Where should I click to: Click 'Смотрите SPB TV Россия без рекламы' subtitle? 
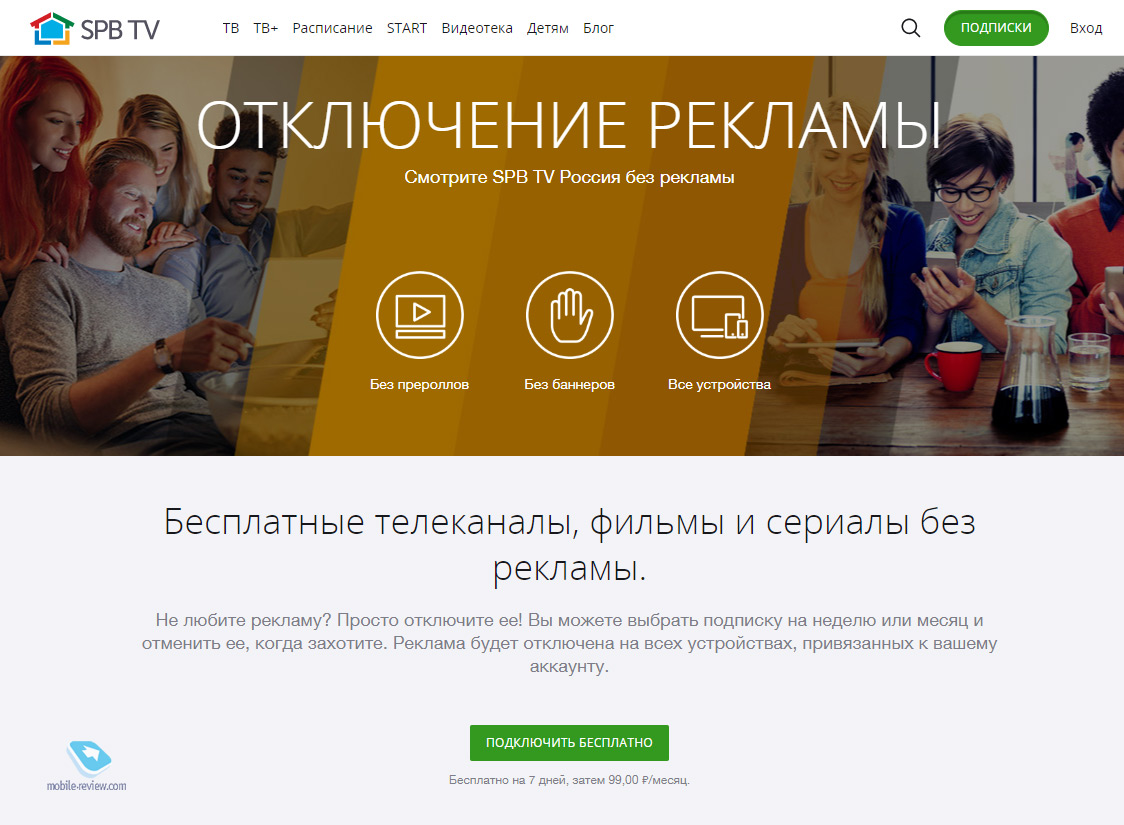tap(569, 177)
